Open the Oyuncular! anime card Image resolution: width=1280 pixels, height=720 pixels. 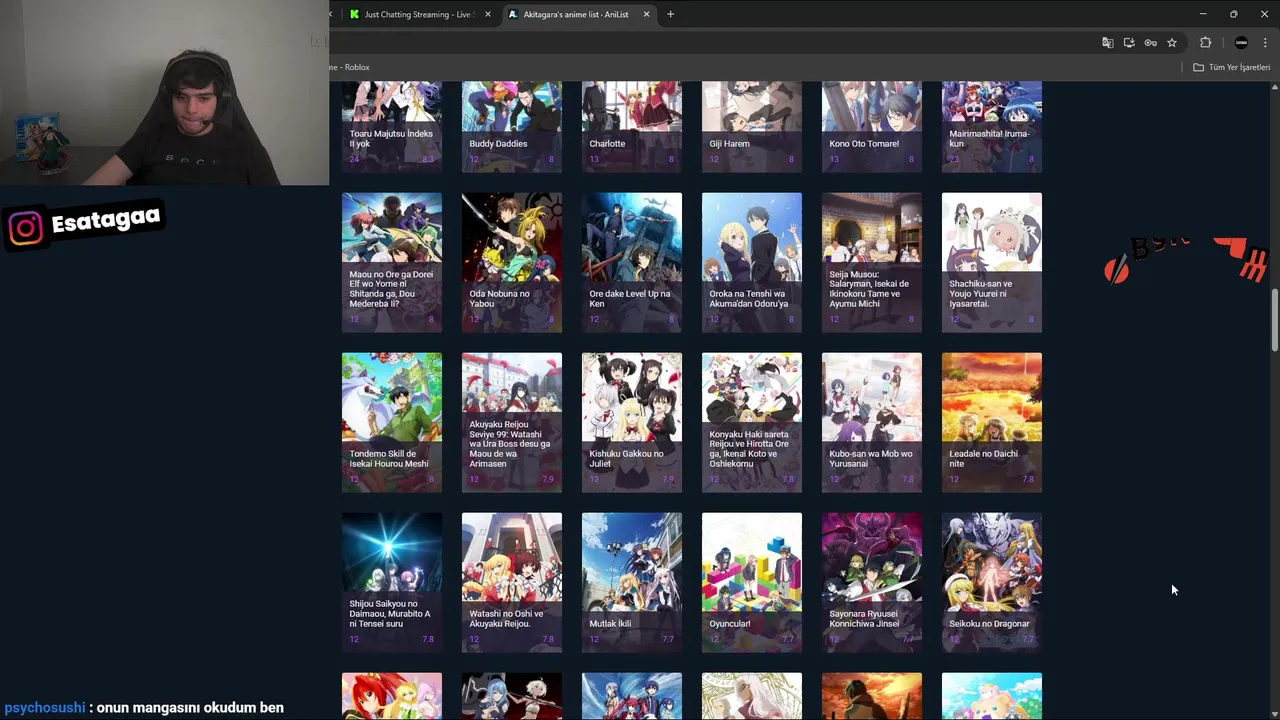(x=752, y=582)
